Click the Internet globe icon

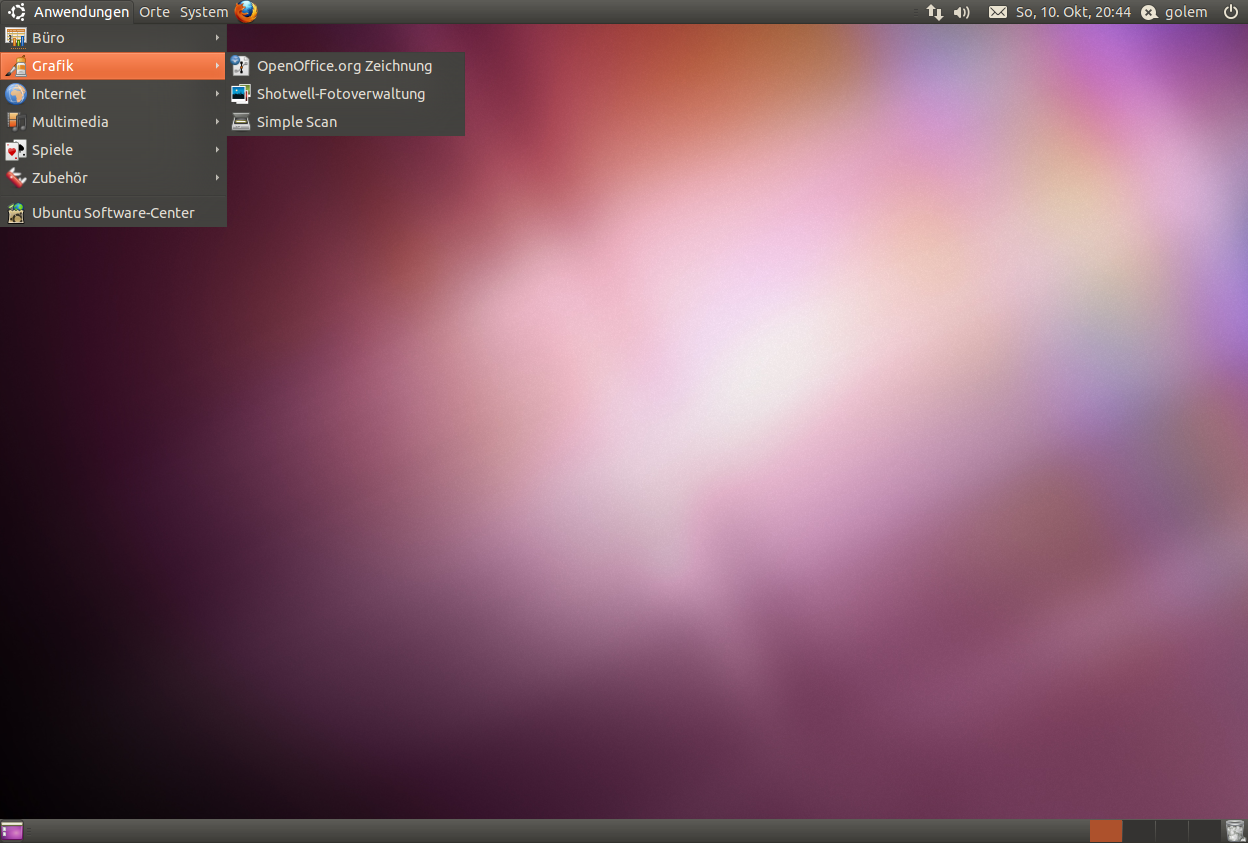pos(16,94)
